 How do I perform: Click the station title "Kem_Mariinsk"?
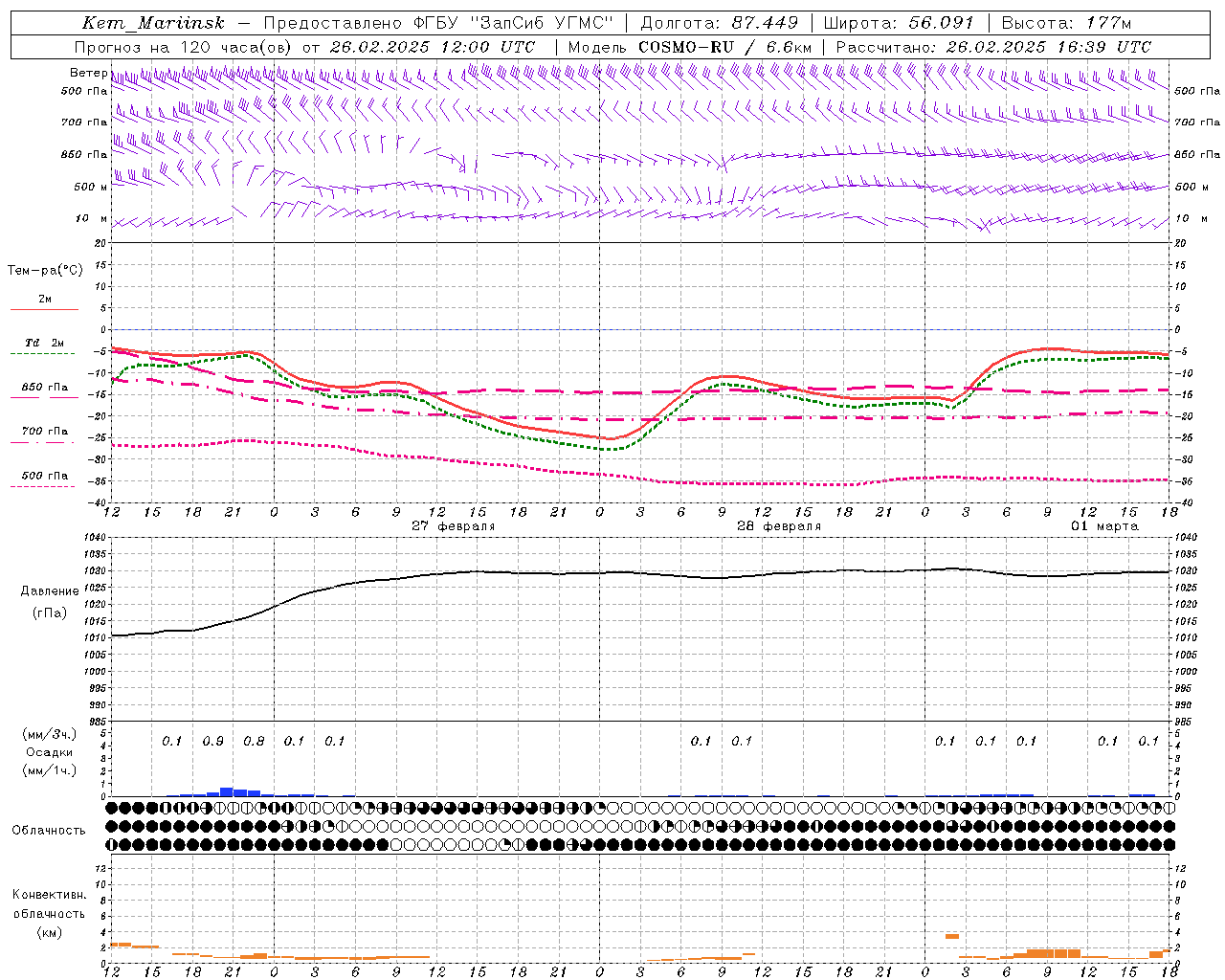[153, 23]
